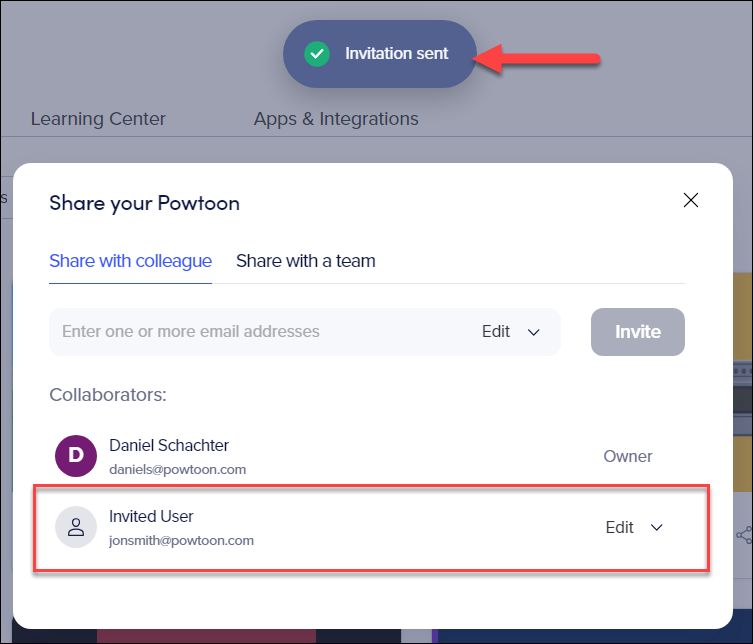
Task: Open Edit permission dropdown in email field
Action: (x=511, y=331)
